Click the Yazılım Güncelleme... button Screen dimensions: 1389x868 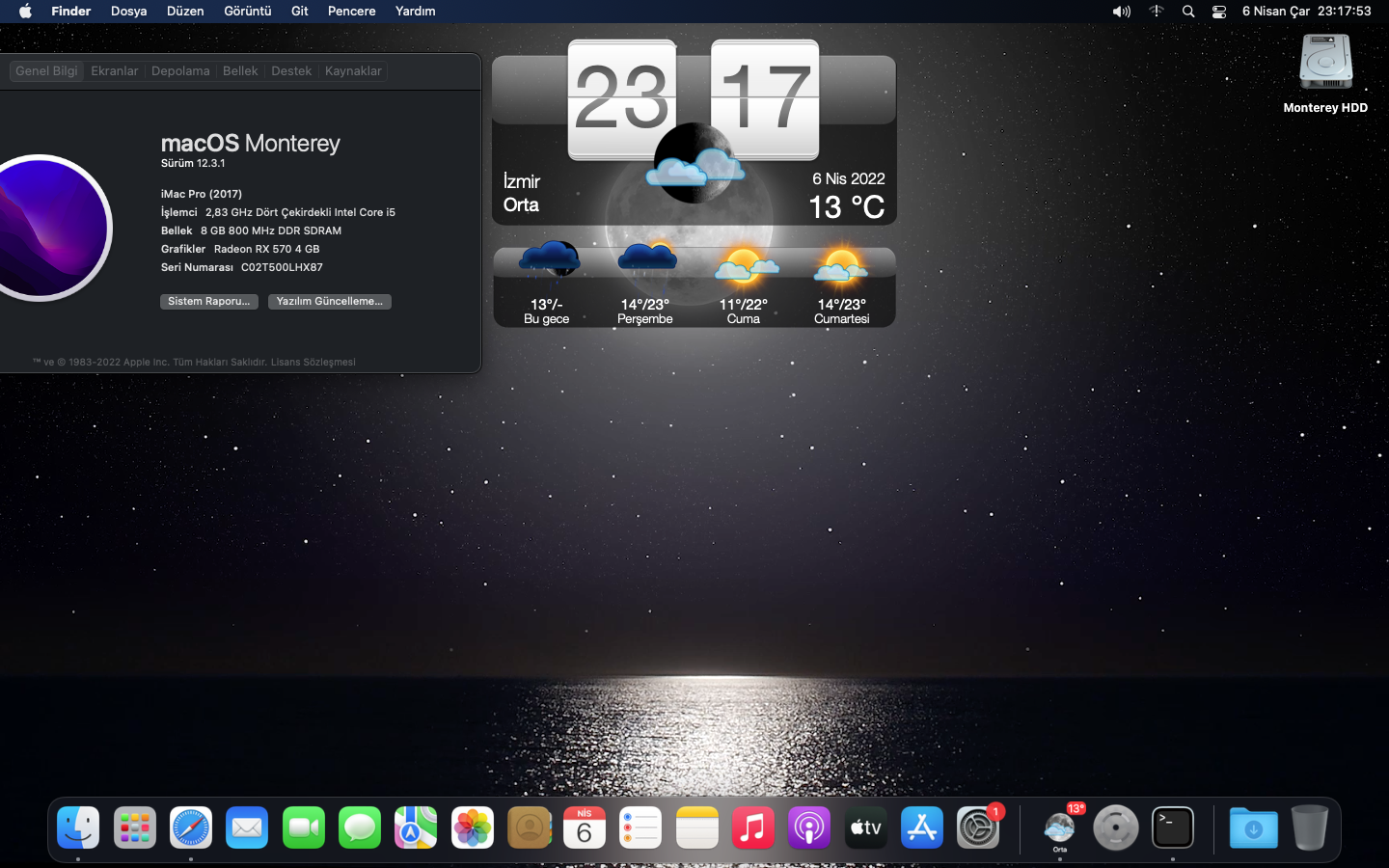[329, 302]
